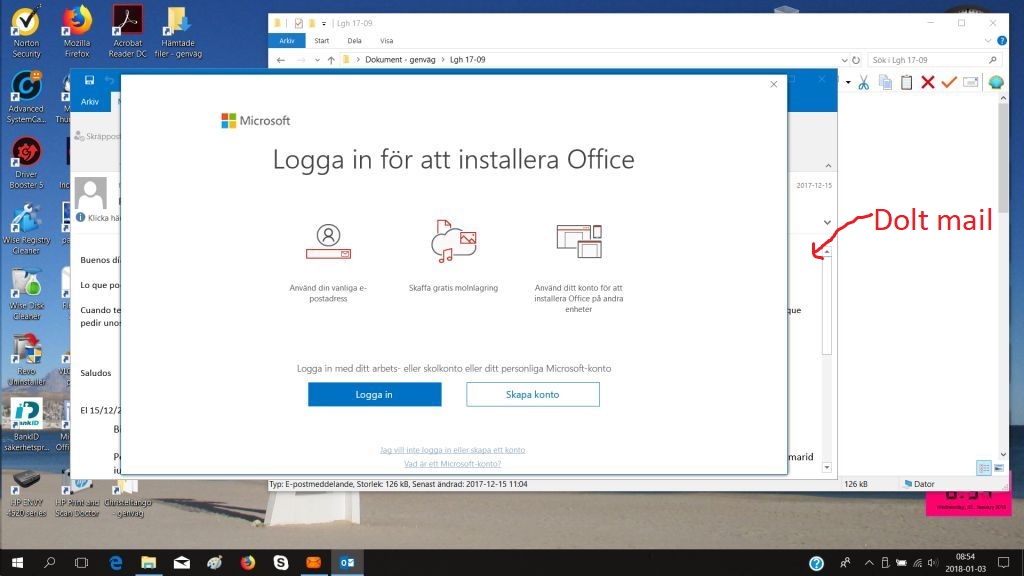This screenshot has height=576, width=1024.
Task: Switch to Outlook on the taskbar
Action: [347, 562]
